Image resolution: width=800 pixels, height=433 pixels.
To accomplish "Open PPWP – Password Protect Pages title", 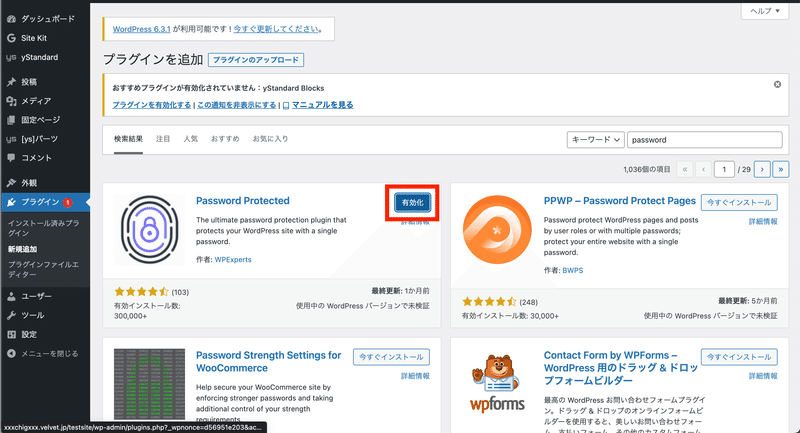I will coord(619,201).
